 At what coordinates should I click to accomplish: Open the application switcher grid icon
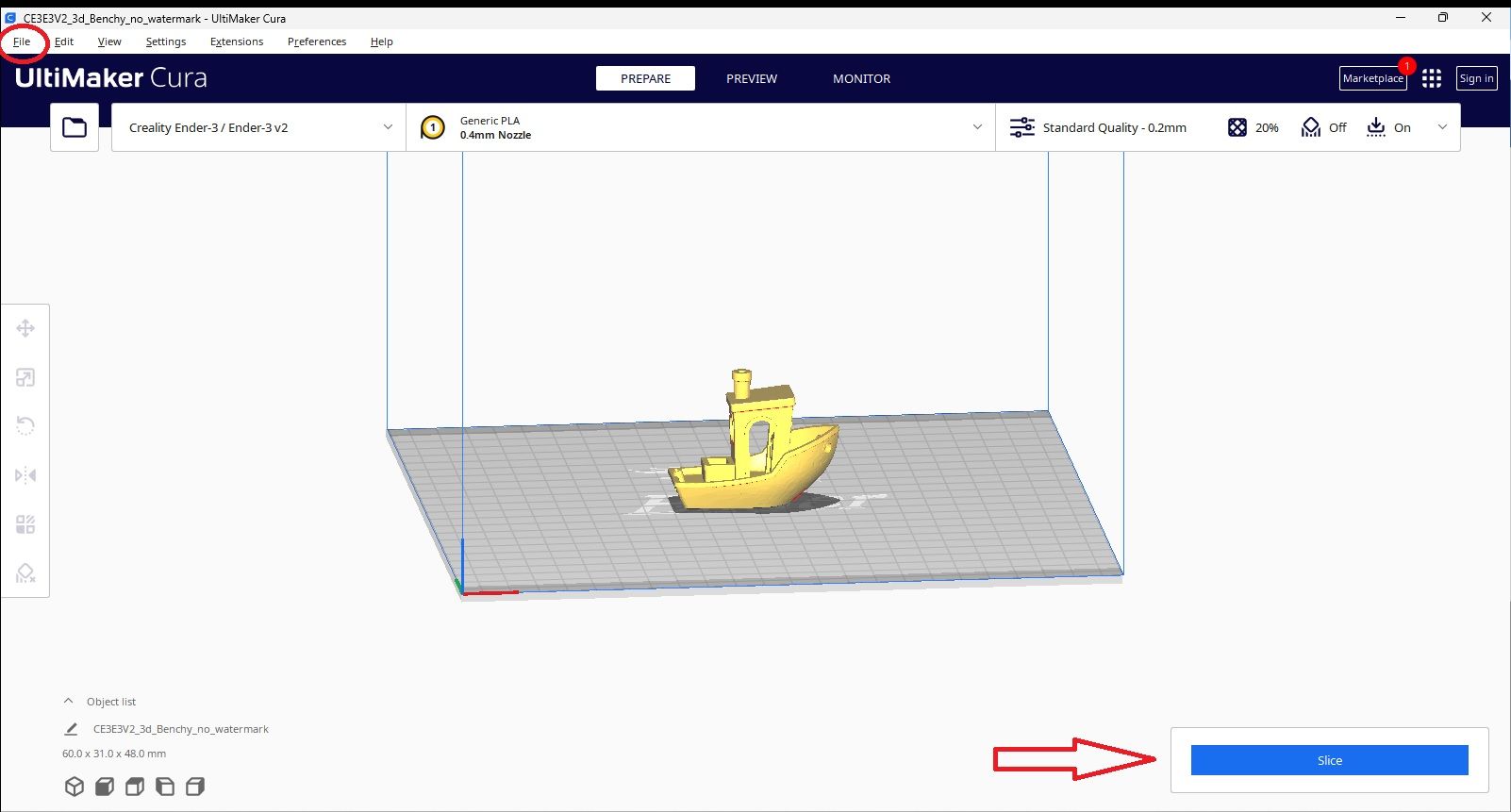1432,78
